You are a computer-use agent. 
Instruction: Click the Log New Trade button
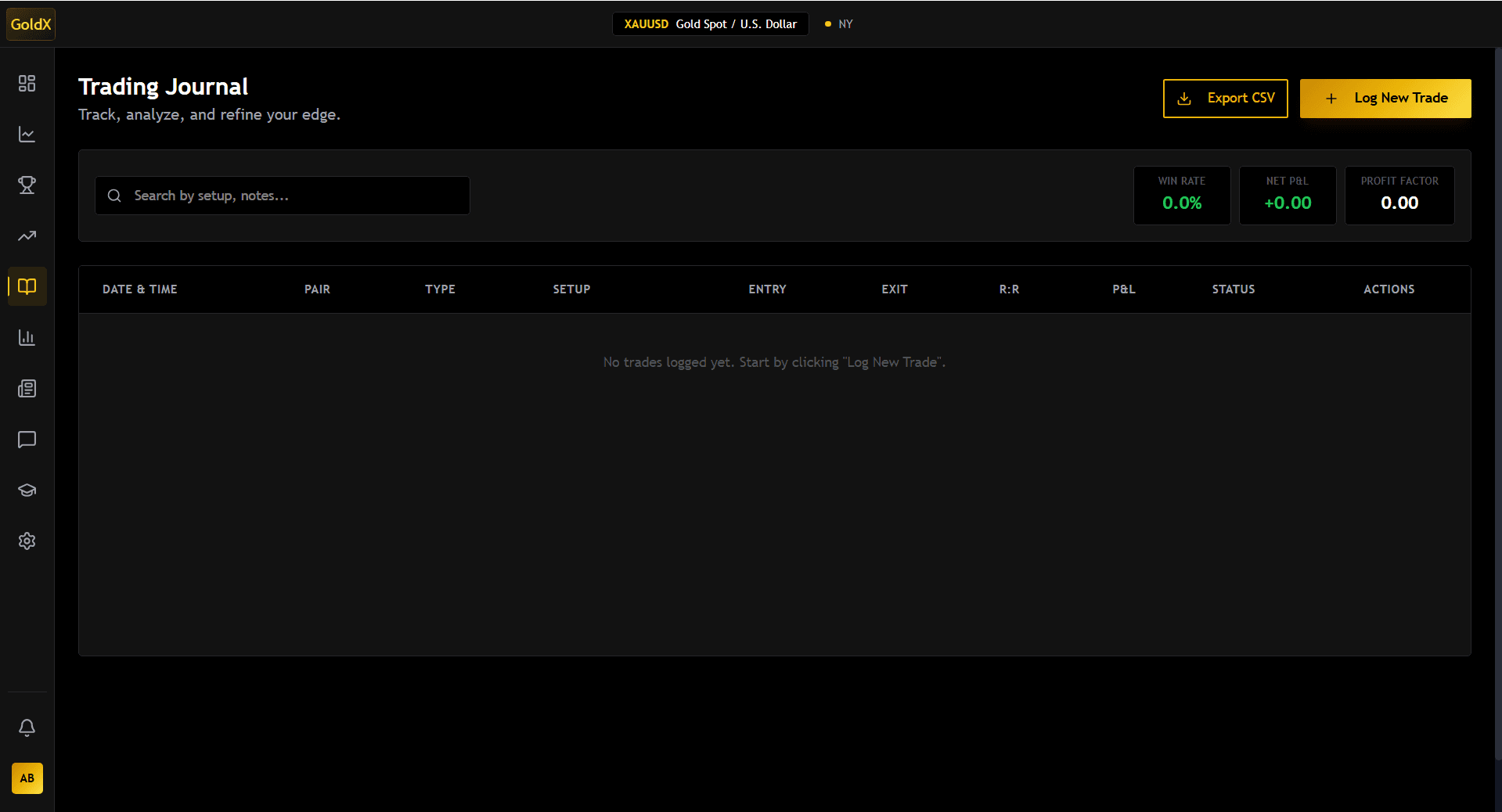1385,98
